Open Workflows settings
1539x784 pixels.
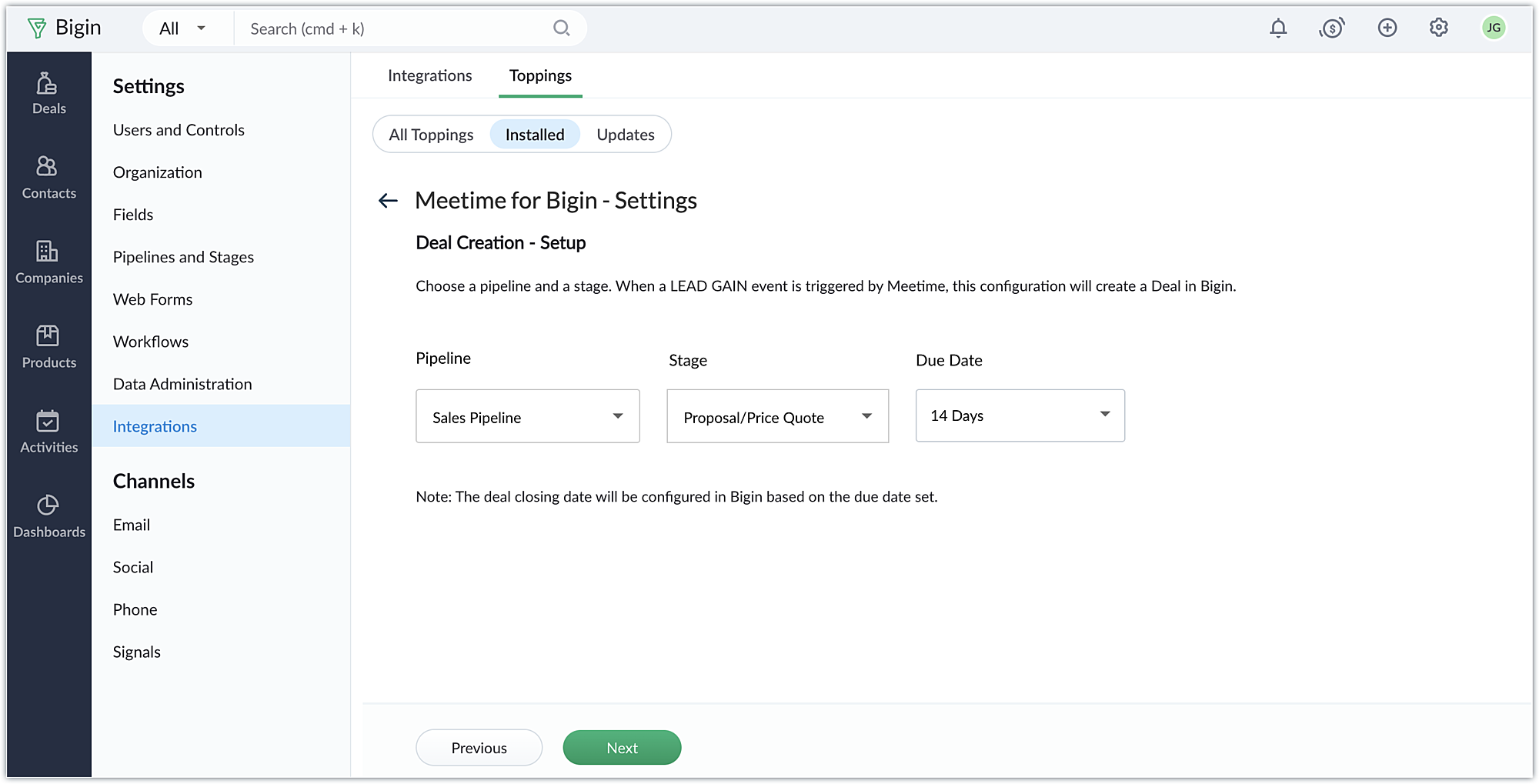[151, 342]
